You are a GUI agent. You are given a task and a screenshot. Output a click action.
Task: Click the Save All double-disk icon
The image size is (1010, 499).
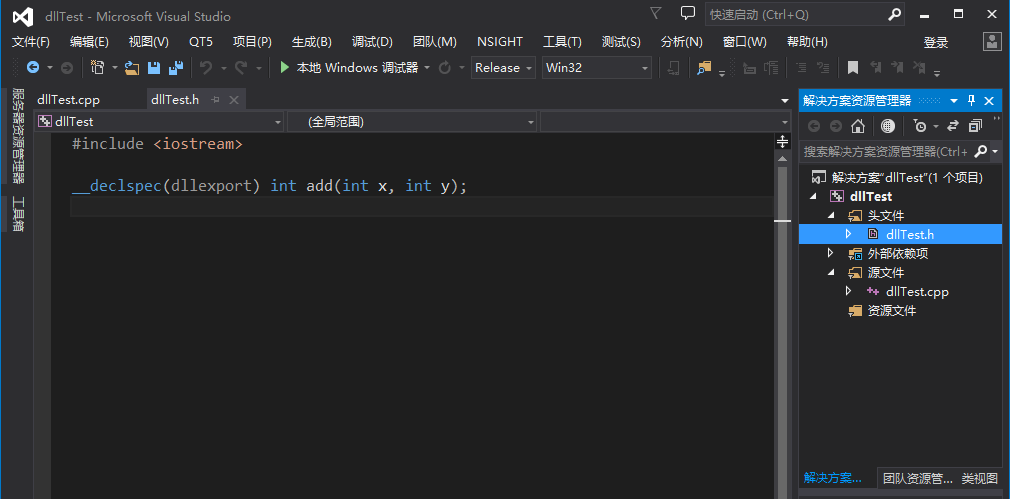click(176, 68)
